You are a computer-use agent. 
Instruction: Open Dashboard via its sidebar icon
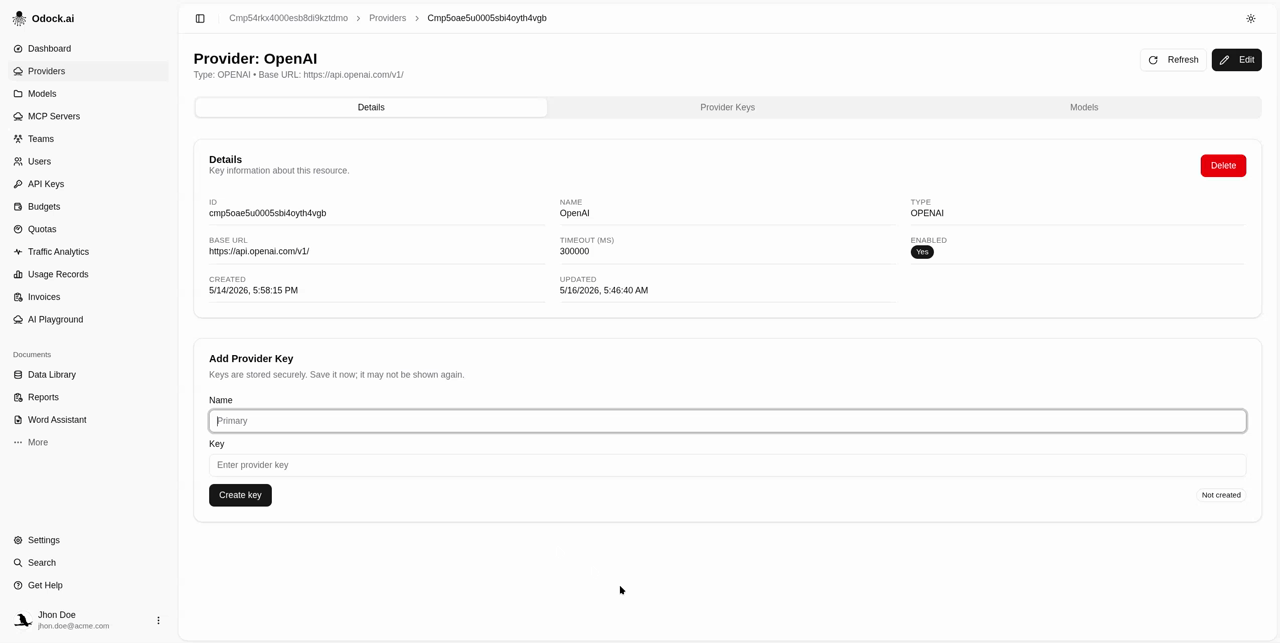(18, 49)
